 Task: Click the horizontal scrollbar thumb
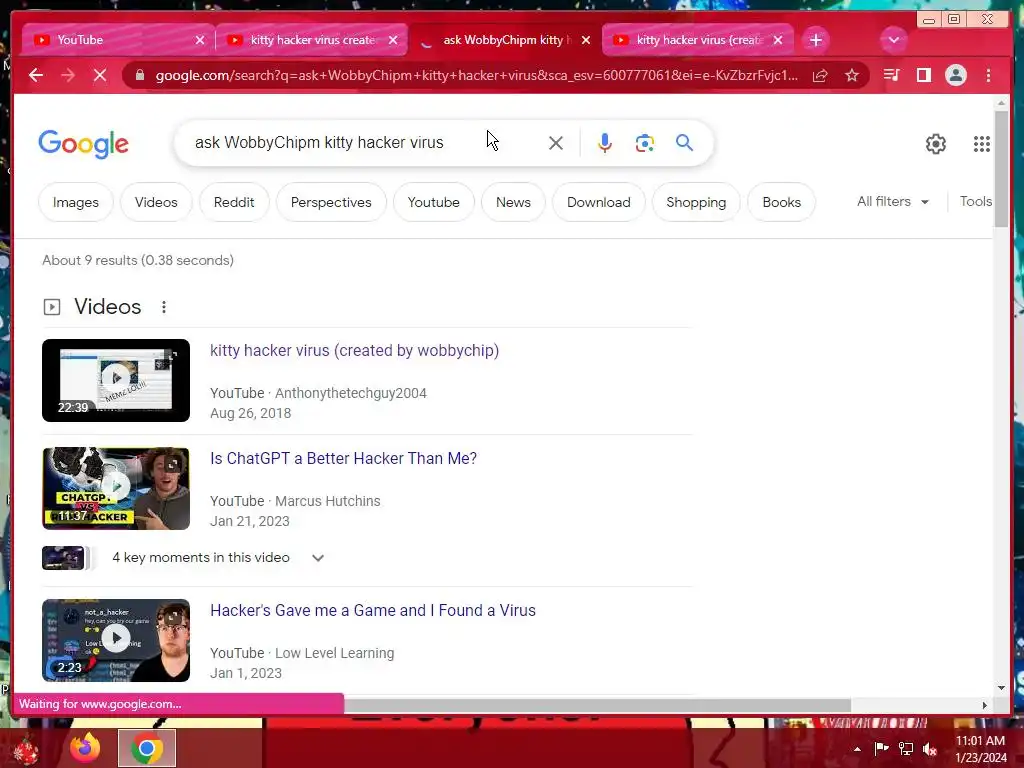(x=598, y=705)
